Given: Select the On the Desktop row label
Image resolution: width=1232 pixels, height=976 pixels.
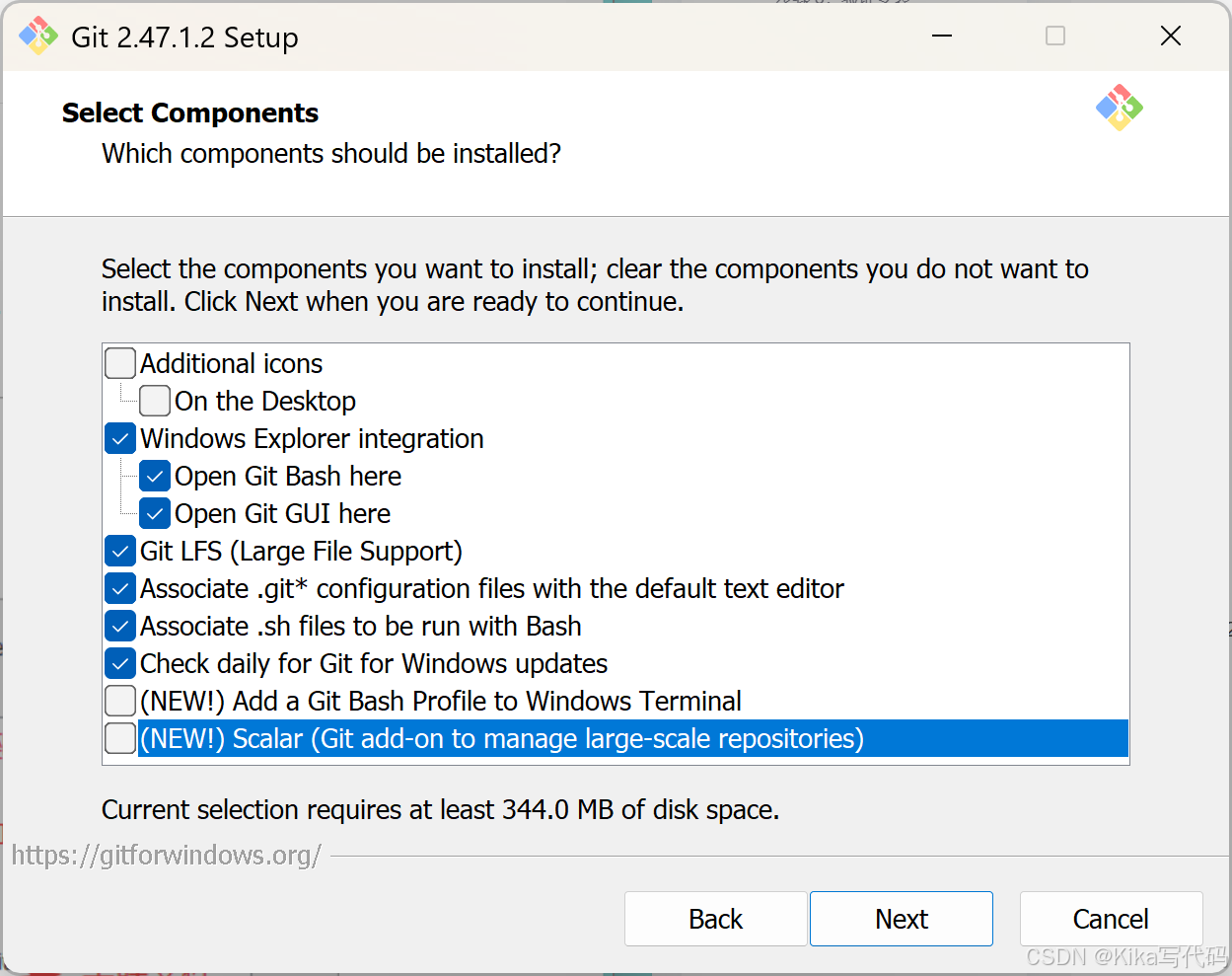Looking at the screenshot, I should (x=265, y=401).
